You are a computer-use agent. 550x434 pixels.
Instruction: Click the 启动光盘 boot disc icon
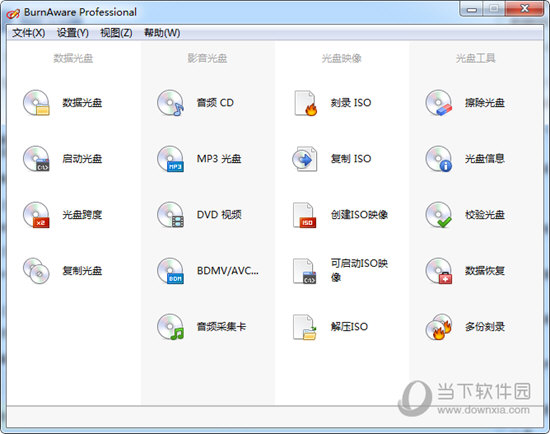click(x=36, y=159)
